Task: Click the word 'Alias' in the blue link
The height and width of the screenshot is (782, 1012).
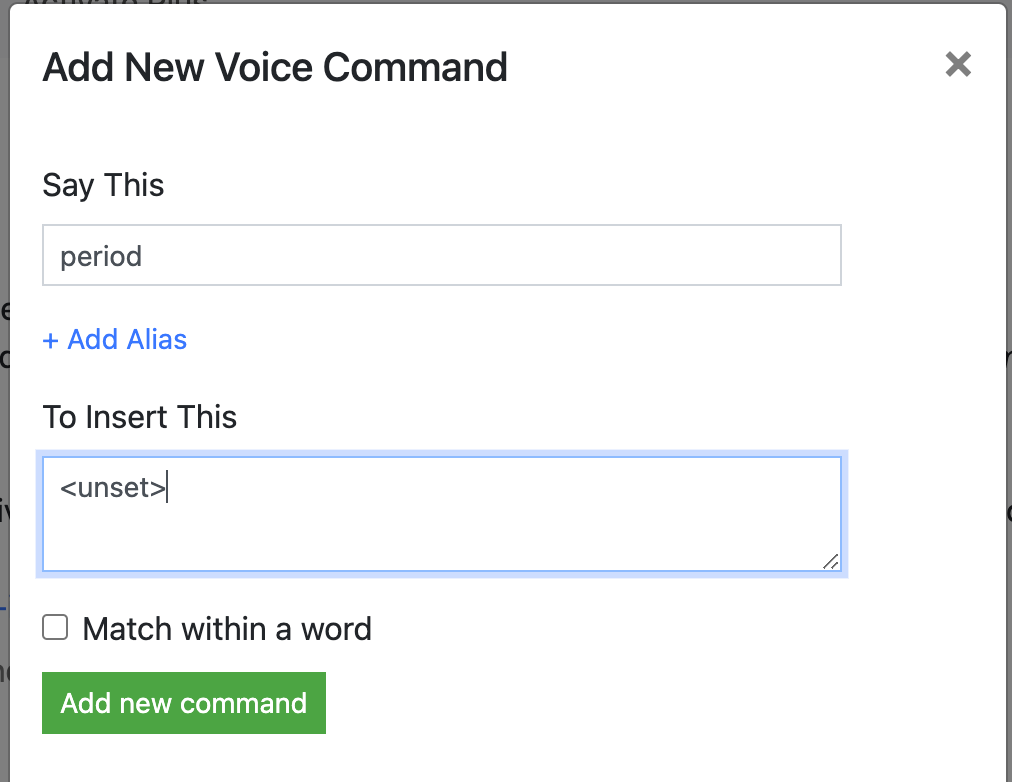Action: point(157,340)
